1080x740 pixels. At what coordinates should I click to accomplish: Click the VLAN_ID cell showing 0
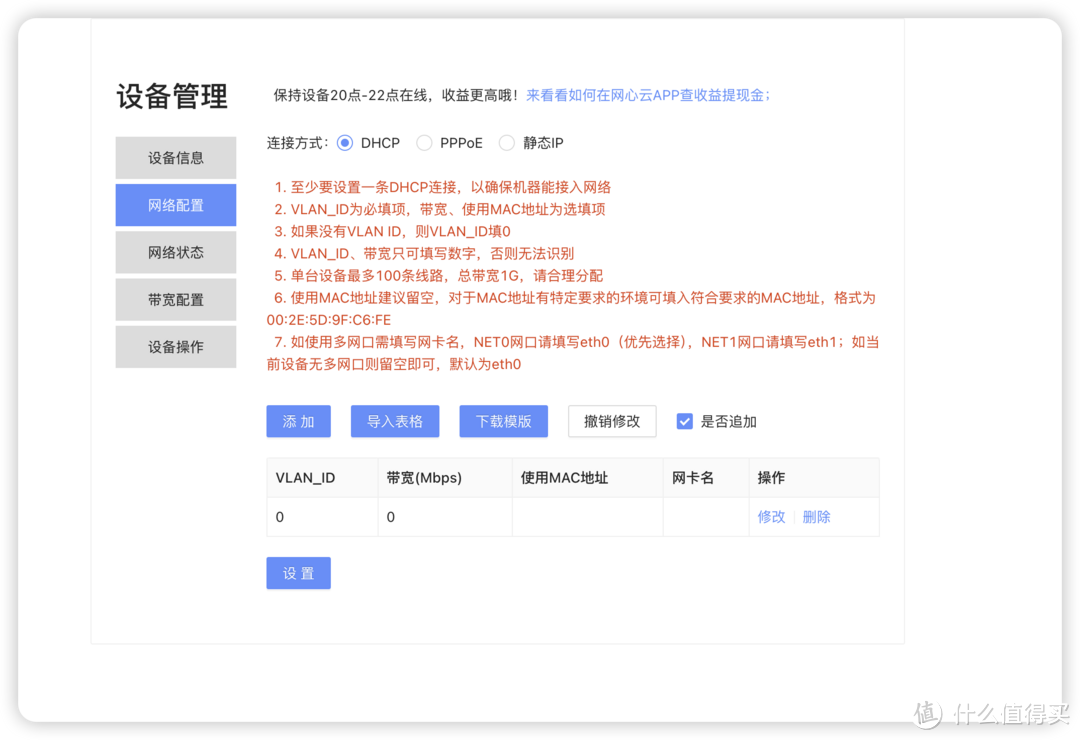(280, 517)
